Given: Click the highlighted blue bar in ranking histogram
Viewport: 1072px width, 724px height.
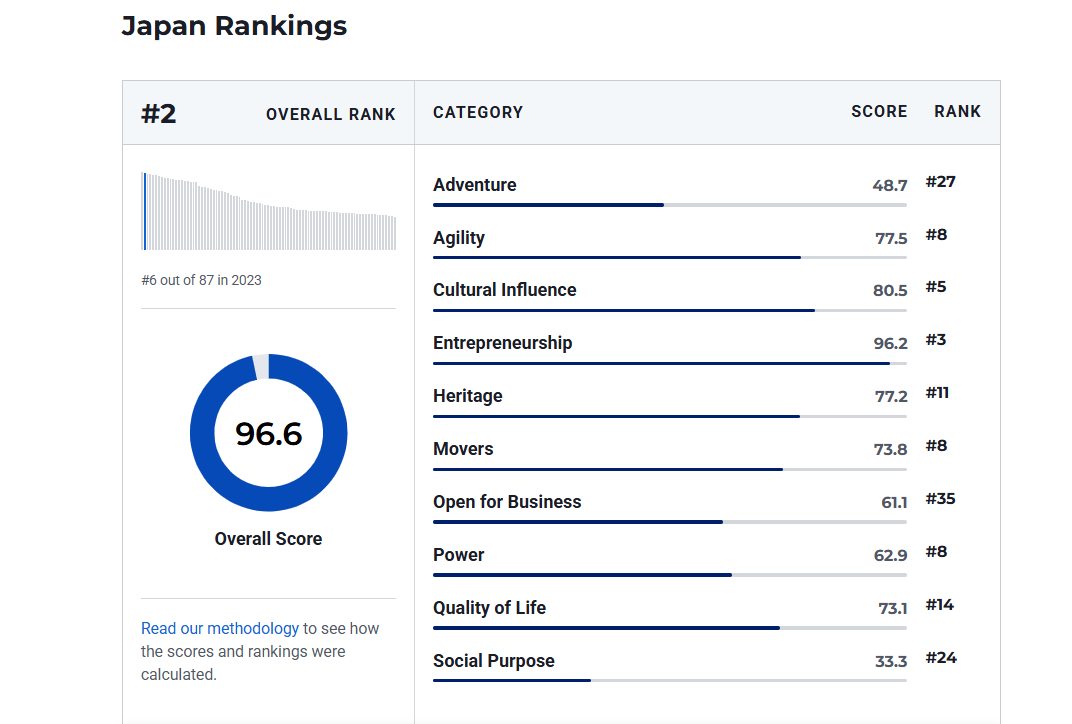Looking at the screenshot, I should (x=144, y=211).
